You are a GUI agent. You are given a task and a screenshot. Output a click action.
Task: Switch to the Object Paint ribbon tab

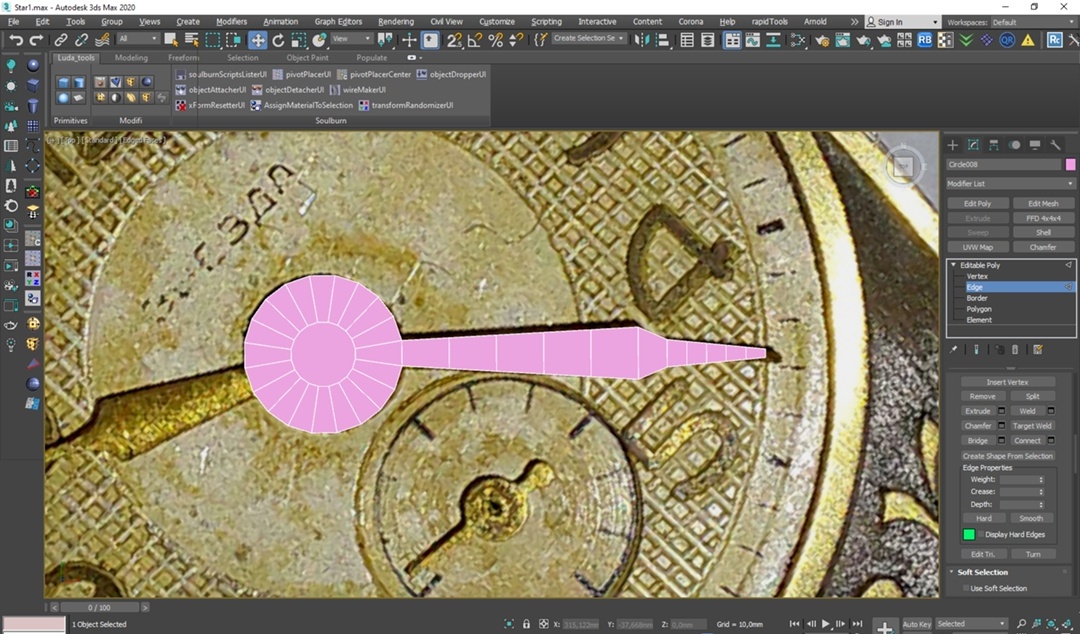click(x=307, y=58)
